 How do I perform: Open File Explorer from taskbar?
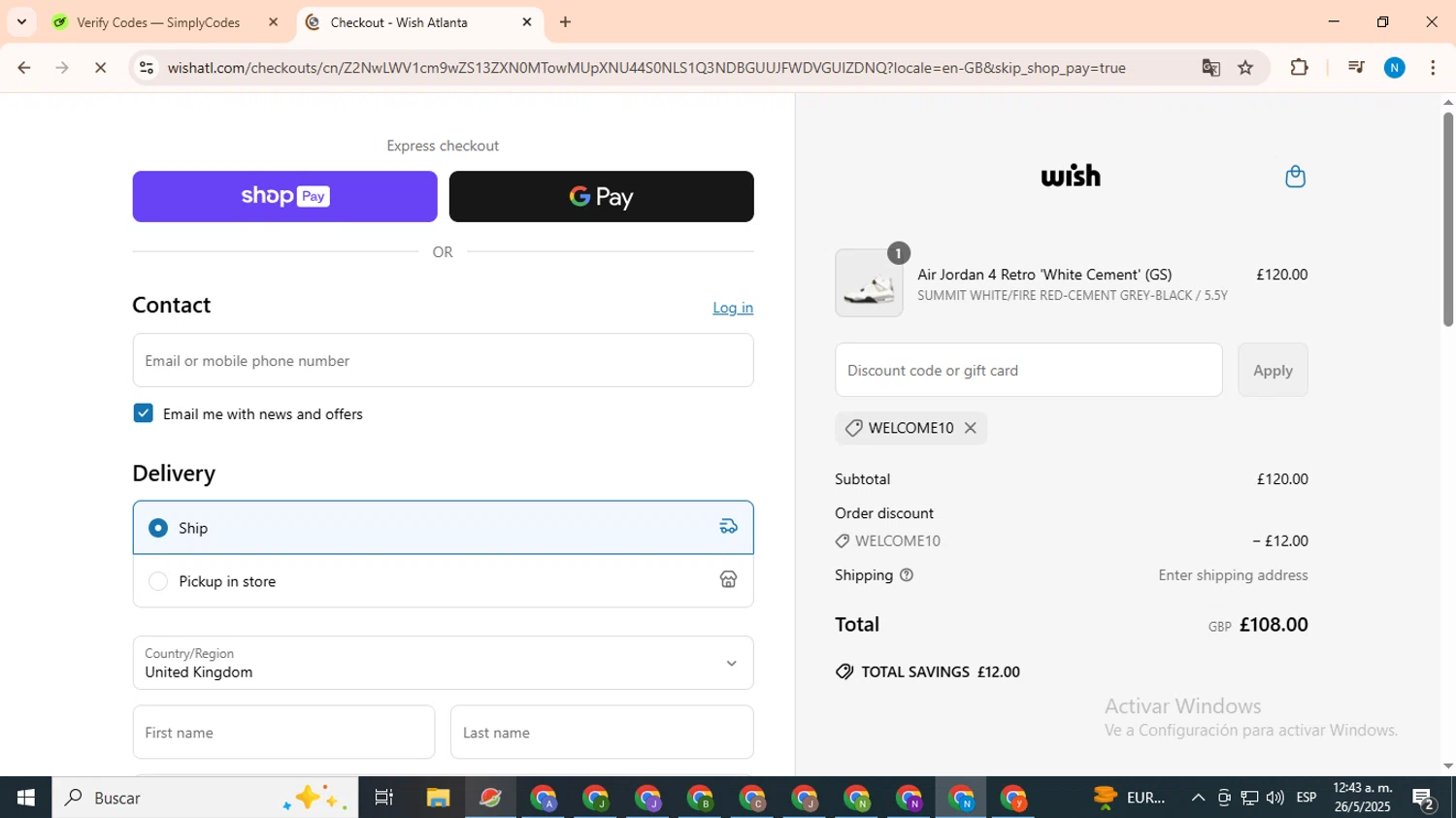pyautogui.click(x=438, y=798)
